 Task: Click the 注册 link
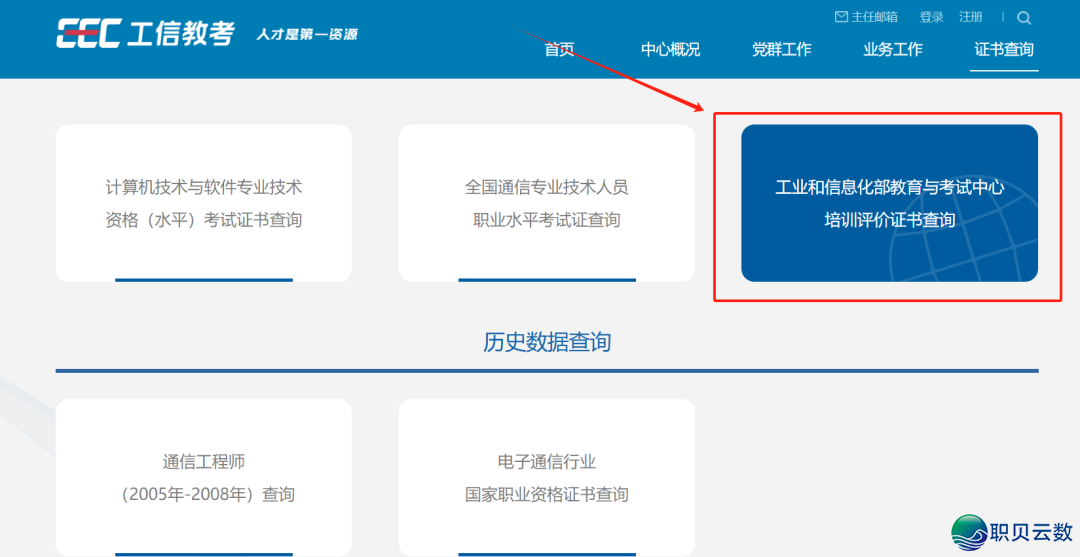(970, 17)
